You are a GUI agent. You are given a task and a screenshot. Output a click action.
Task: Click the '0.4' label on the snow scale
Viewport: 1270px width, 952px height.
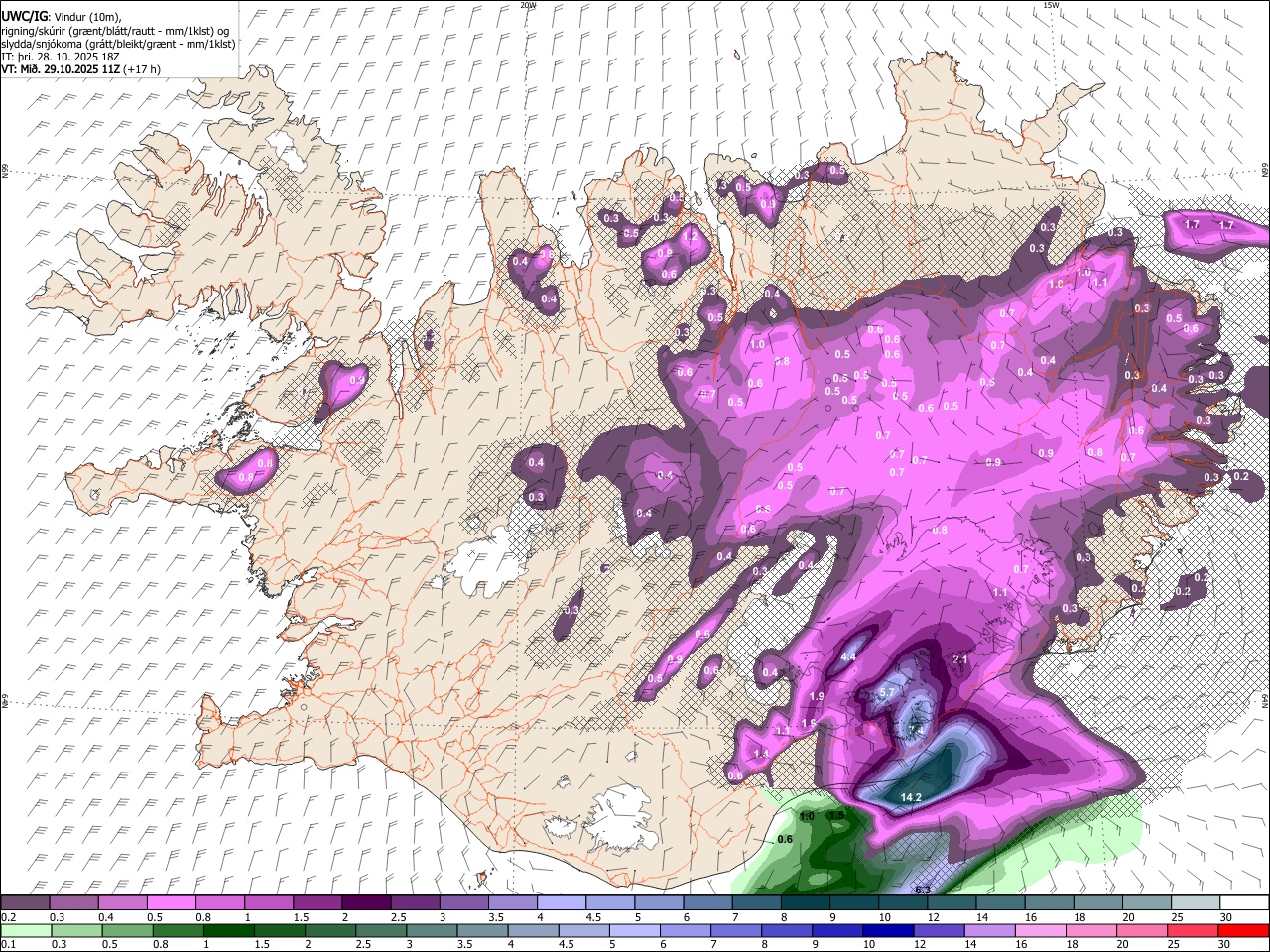(x=105, y=917)
